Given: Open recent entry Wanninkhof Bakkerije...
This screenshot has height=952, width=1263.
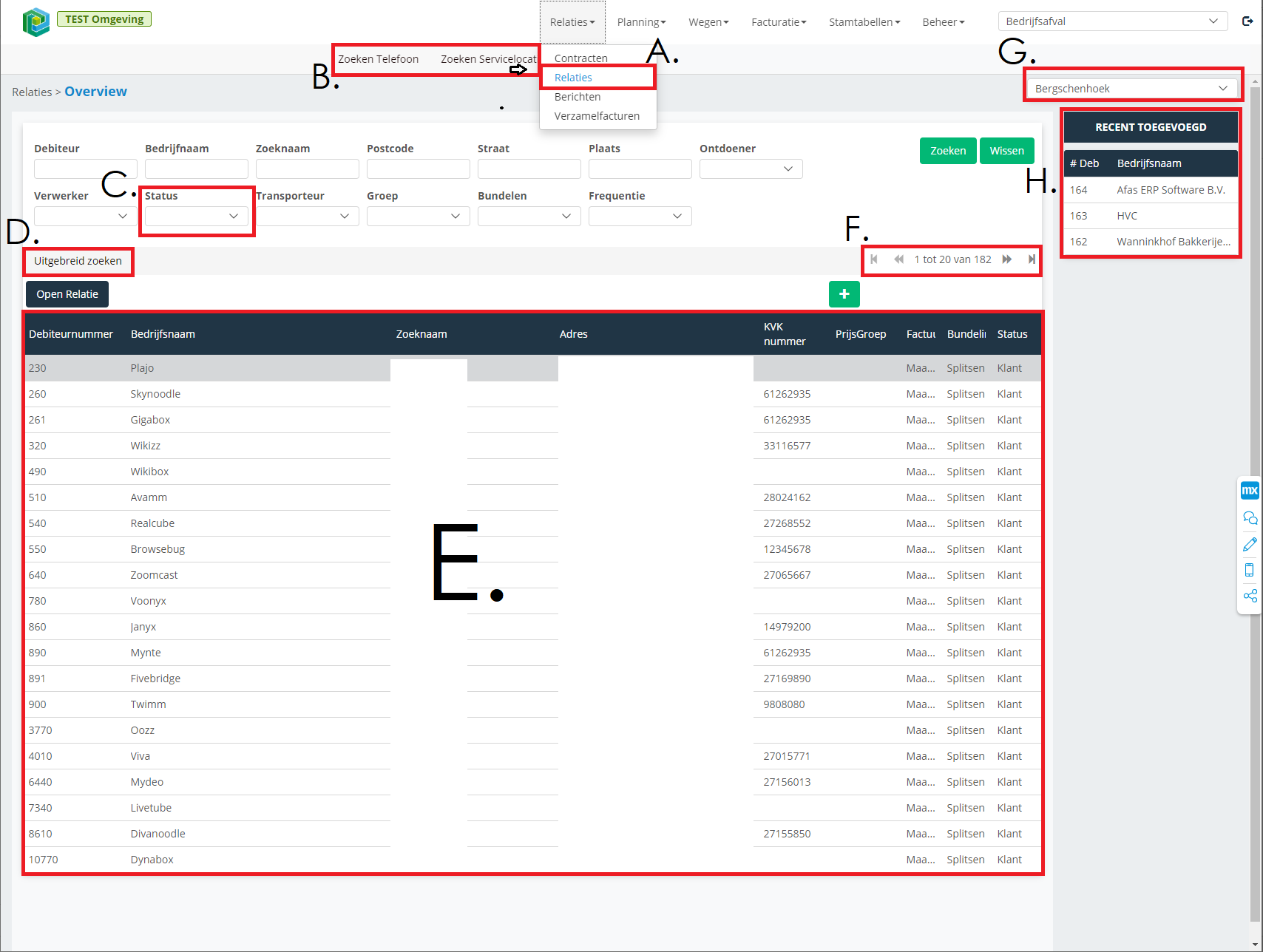Looking at the screenshot, I should click(x=1151, y=242).
